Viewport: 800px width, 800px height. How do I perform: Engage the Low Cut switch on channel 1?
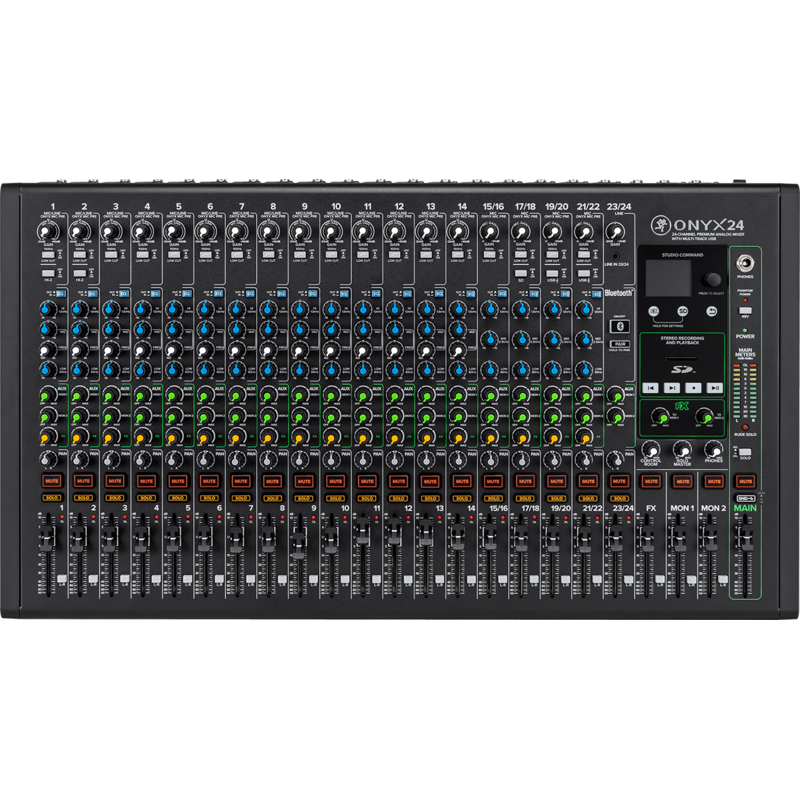tap(47, 255)
